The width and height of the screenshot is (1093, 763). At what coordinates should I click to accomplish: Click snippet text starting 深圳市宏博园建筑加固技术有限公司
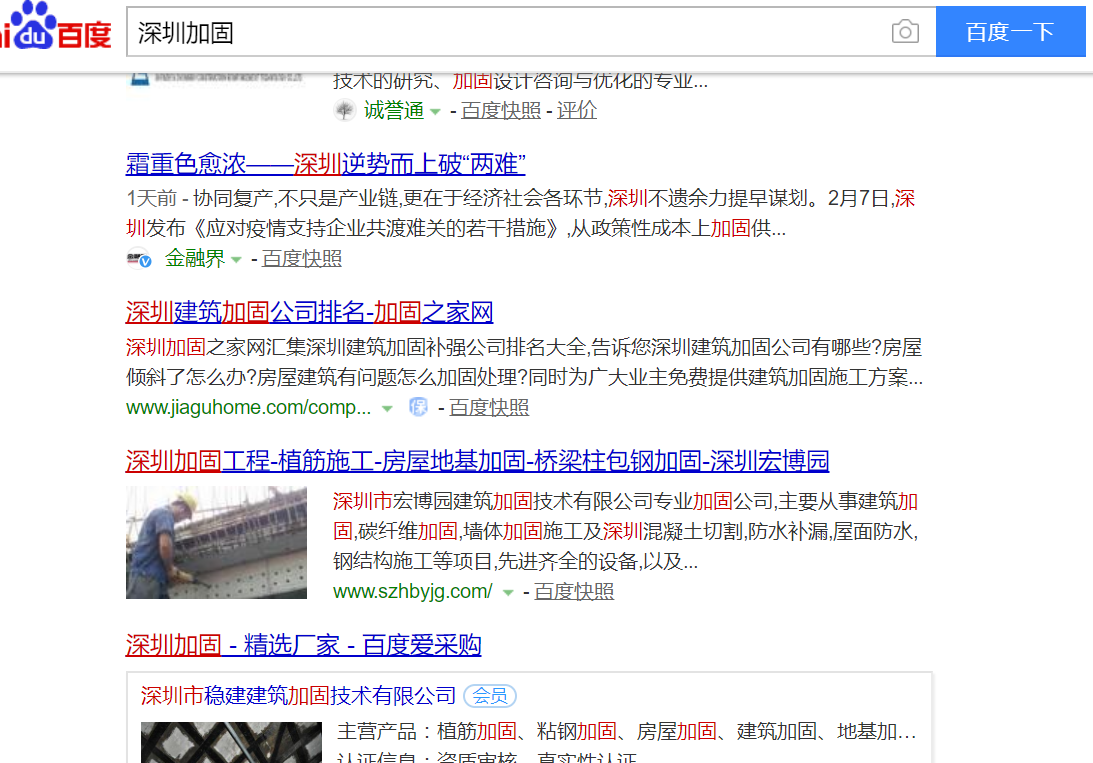pos(625,531)
